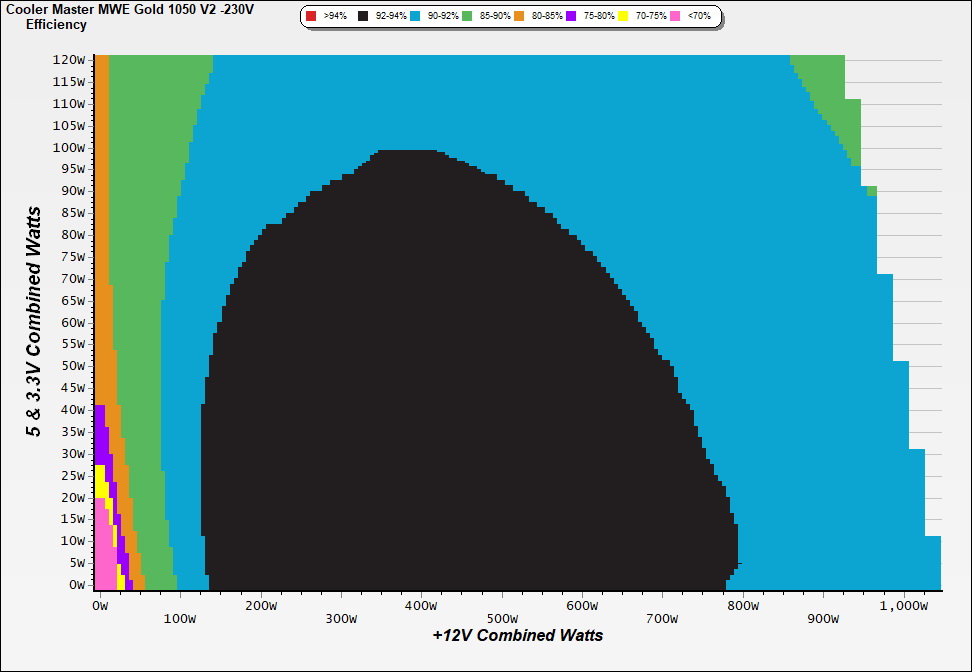Click the chart title Cooler Master MWE Gold

(130, 9)
